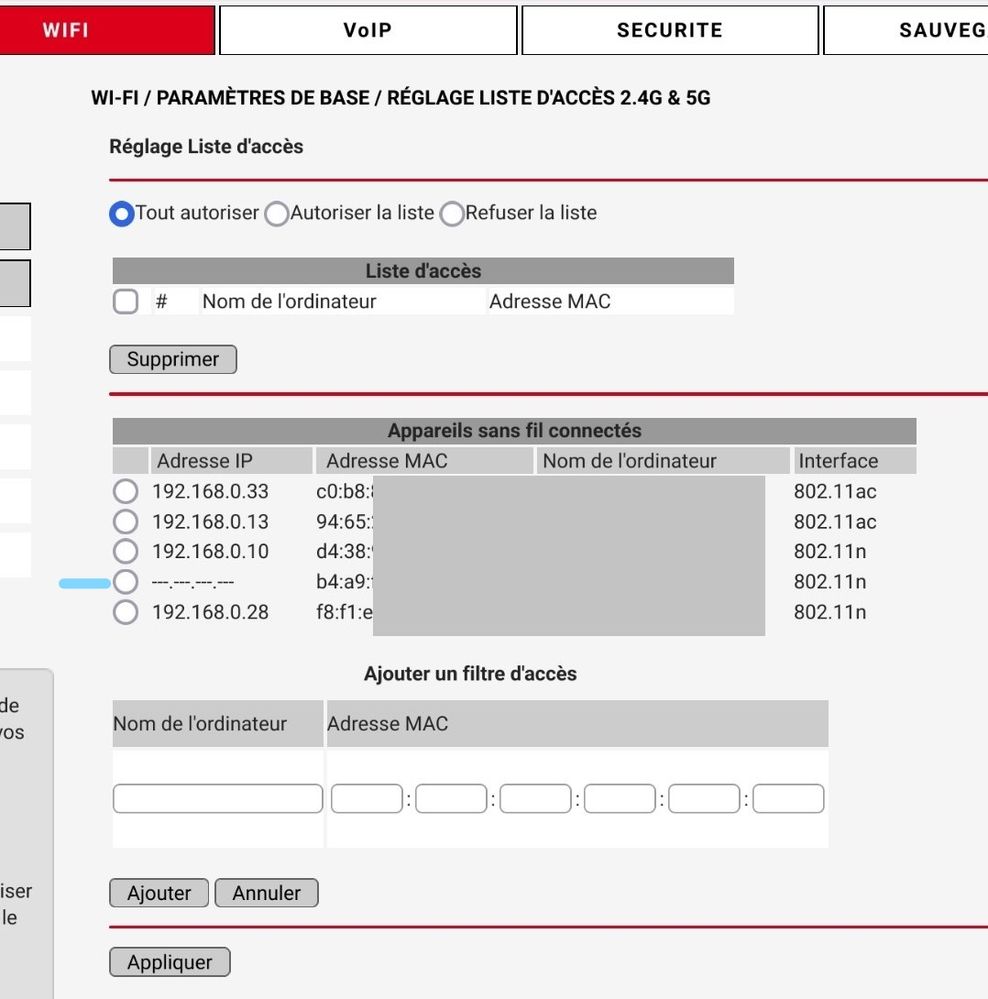Tick the access list header checkbox
Image resolution: width=988 pixels, height=999 pixels.
[x=126, y=301]
